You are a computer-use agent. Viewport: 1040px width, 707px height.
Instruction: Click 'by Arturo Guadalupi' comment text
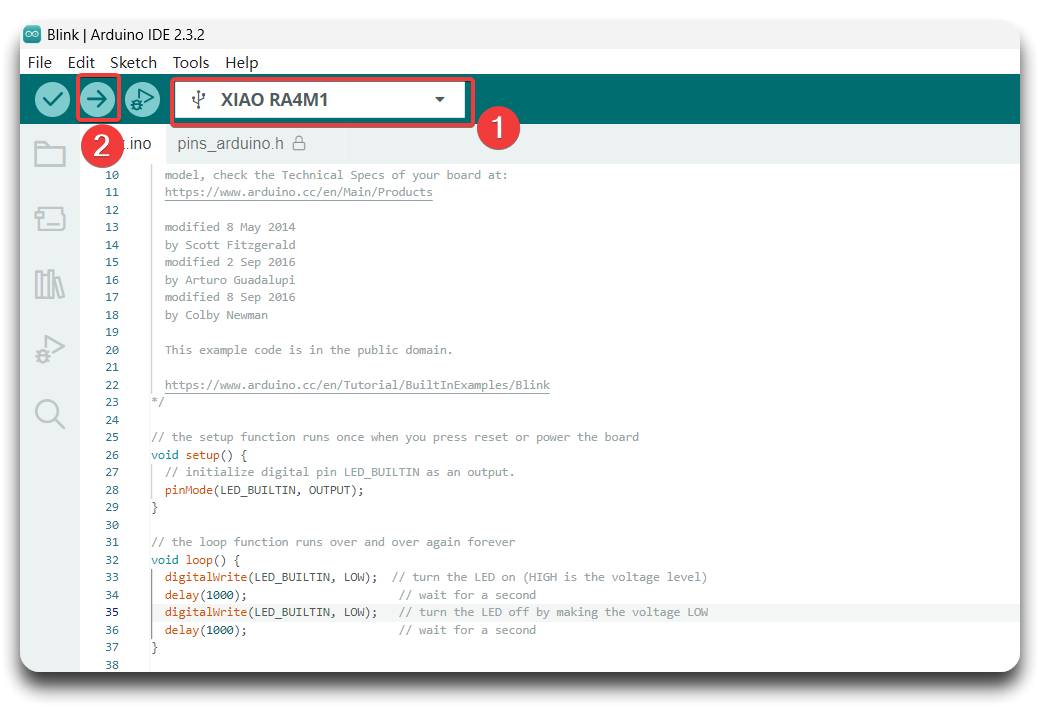[230, 280]
